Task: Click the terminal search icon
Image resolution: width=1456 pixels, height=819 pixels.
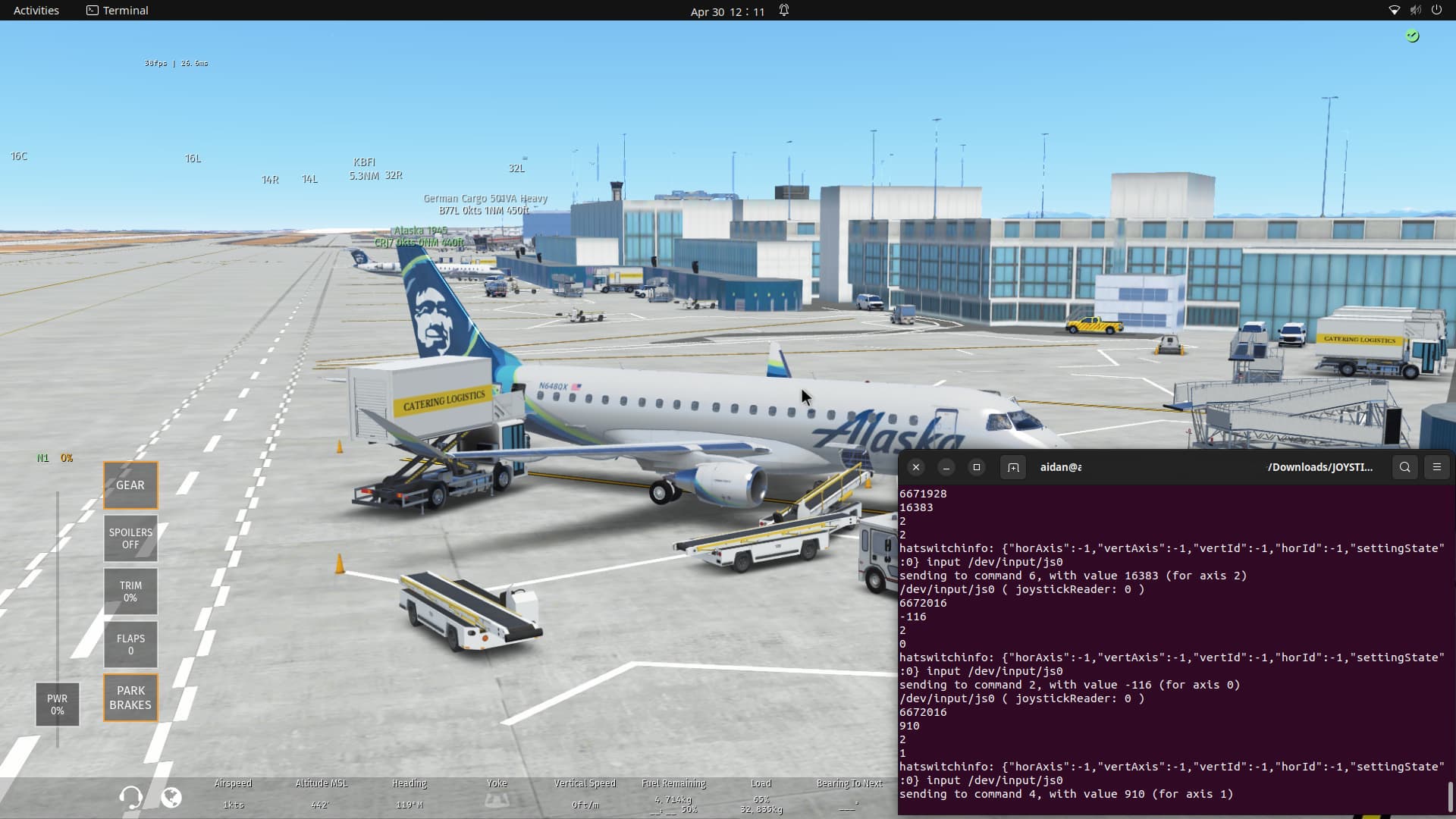Action: [1404, 467]
